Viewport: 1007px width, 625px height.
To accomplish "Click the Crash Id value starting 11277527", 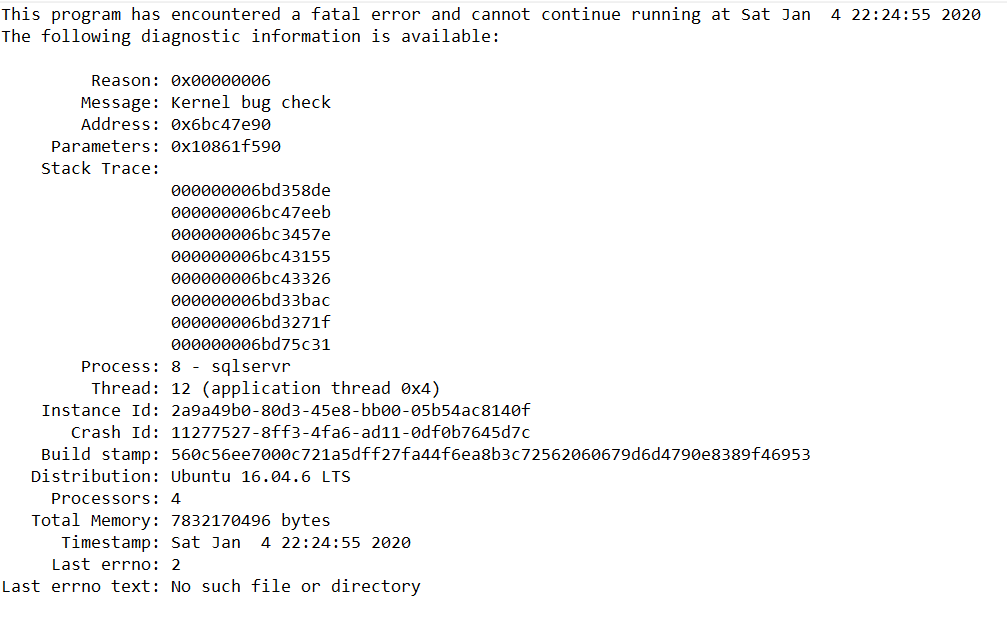I will click(x=350, y=432).
